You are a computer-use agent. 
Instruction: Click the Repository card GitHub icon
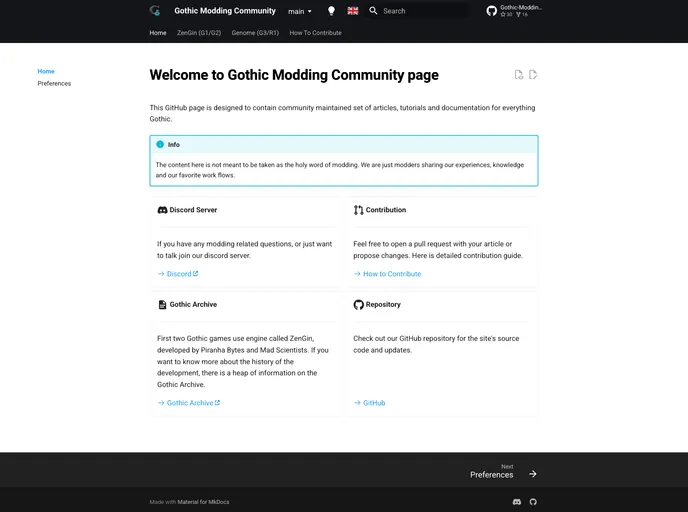coord(358,304)
